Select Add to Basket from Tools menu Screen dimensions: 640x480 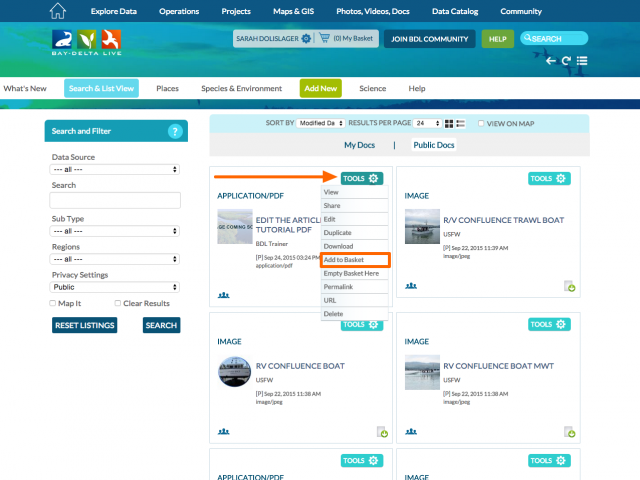click(x=355, y=260)
